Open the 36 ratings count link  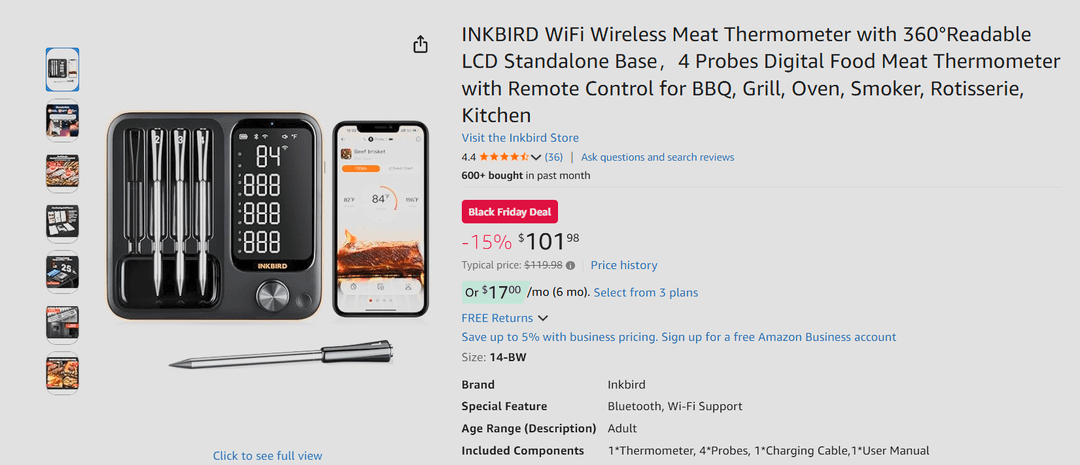click(x=554, y=157)
